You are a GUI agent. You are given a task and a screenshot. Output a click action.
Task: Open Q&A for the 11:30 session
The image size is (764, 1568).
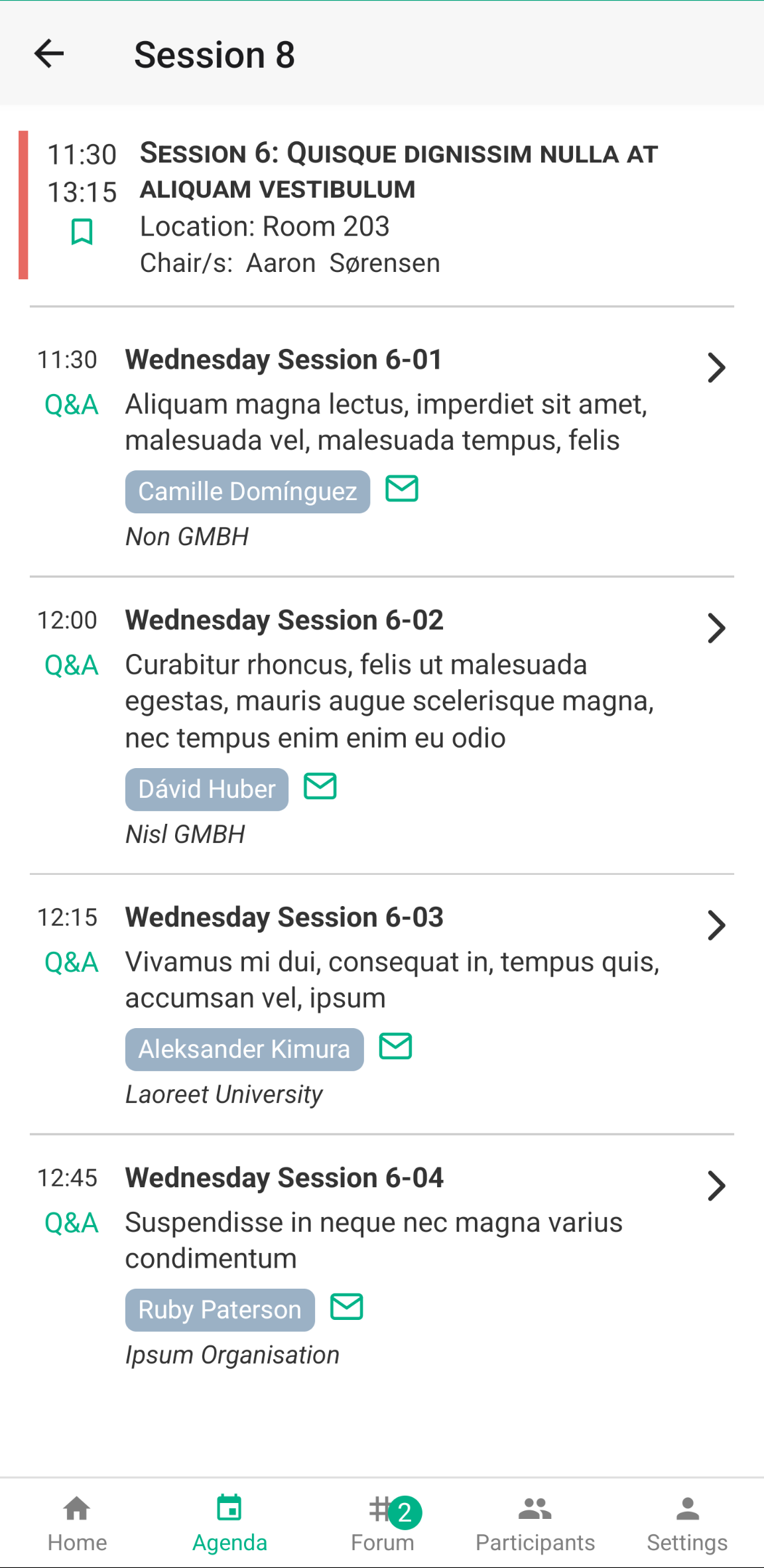[x=72, y=405]
